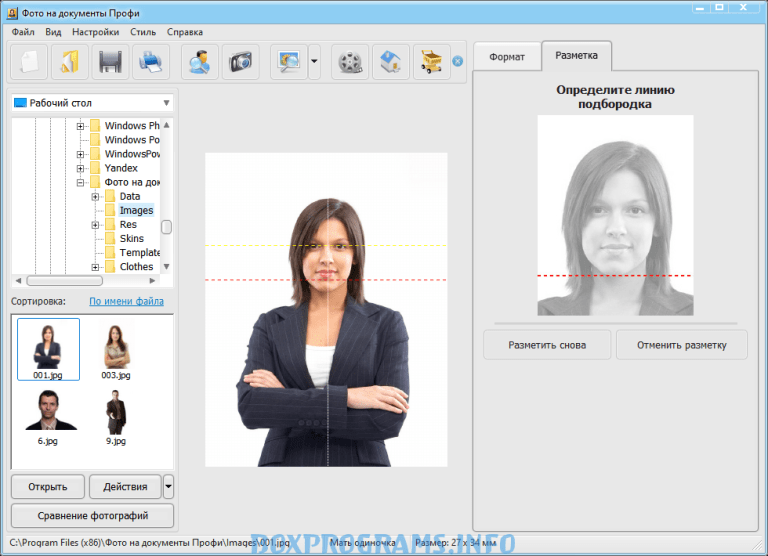Click the new blank document icon

(x=29, y=62)
